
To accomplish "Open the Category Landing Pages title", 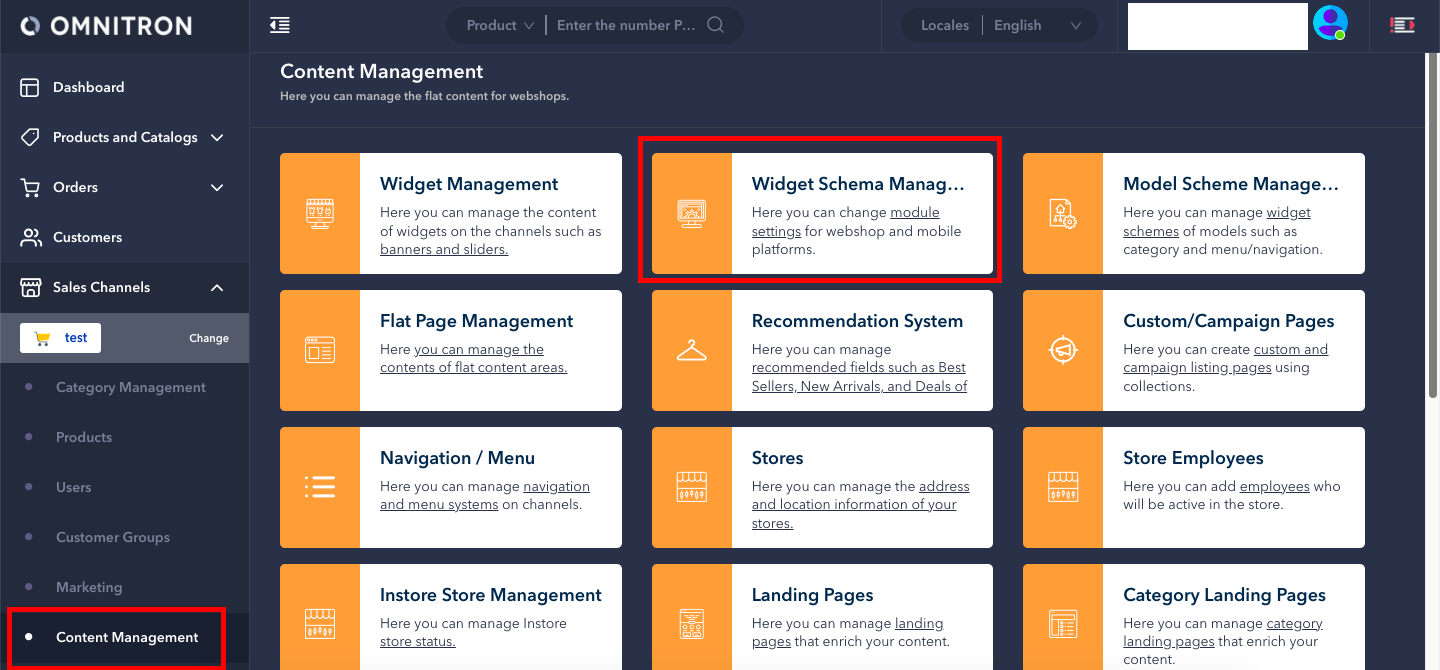I will coord(1224,595).
